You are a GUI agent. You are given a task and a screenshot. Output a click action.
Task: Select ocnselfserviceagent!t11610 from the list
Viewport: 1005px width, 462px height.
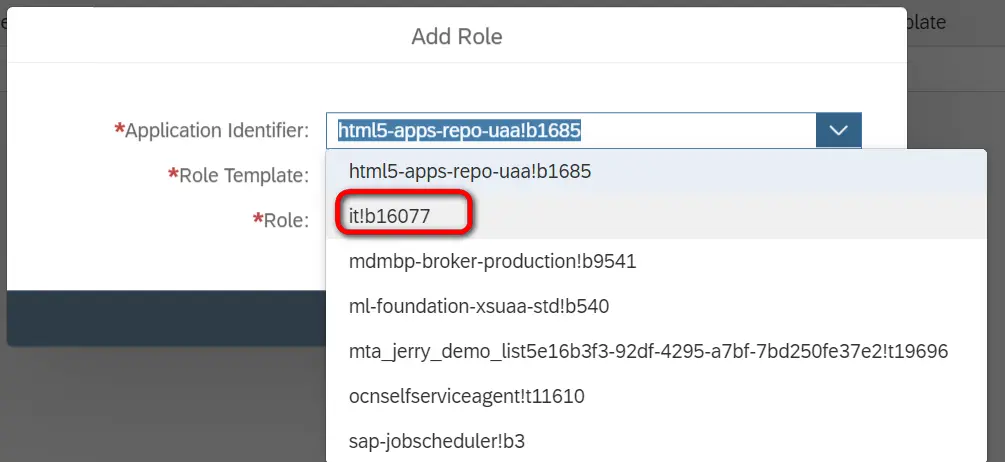coord(466,396)
